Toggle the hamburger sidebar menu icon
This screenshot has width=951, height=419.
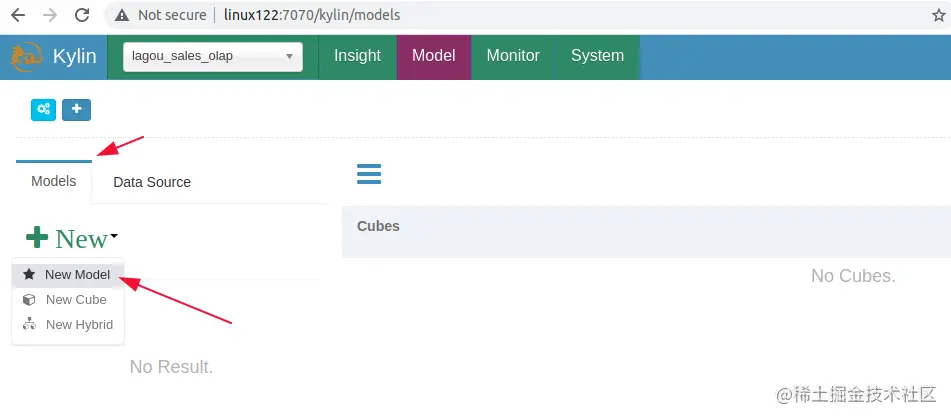pos(369,174)
